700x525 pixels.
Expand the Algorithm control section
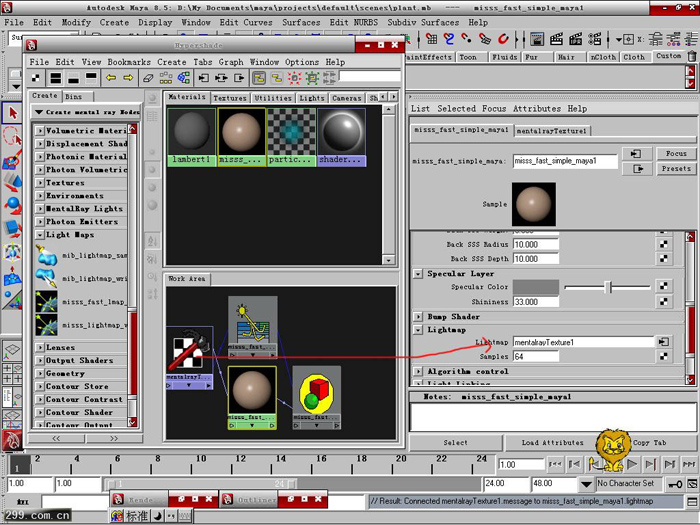(x=418, y=371)
